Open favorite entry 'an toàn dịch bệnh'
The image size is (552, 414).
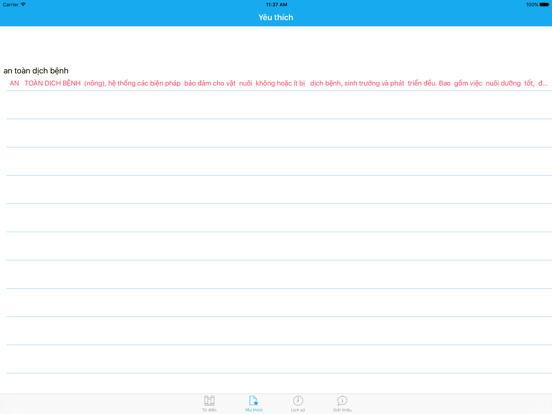point(276,76)
